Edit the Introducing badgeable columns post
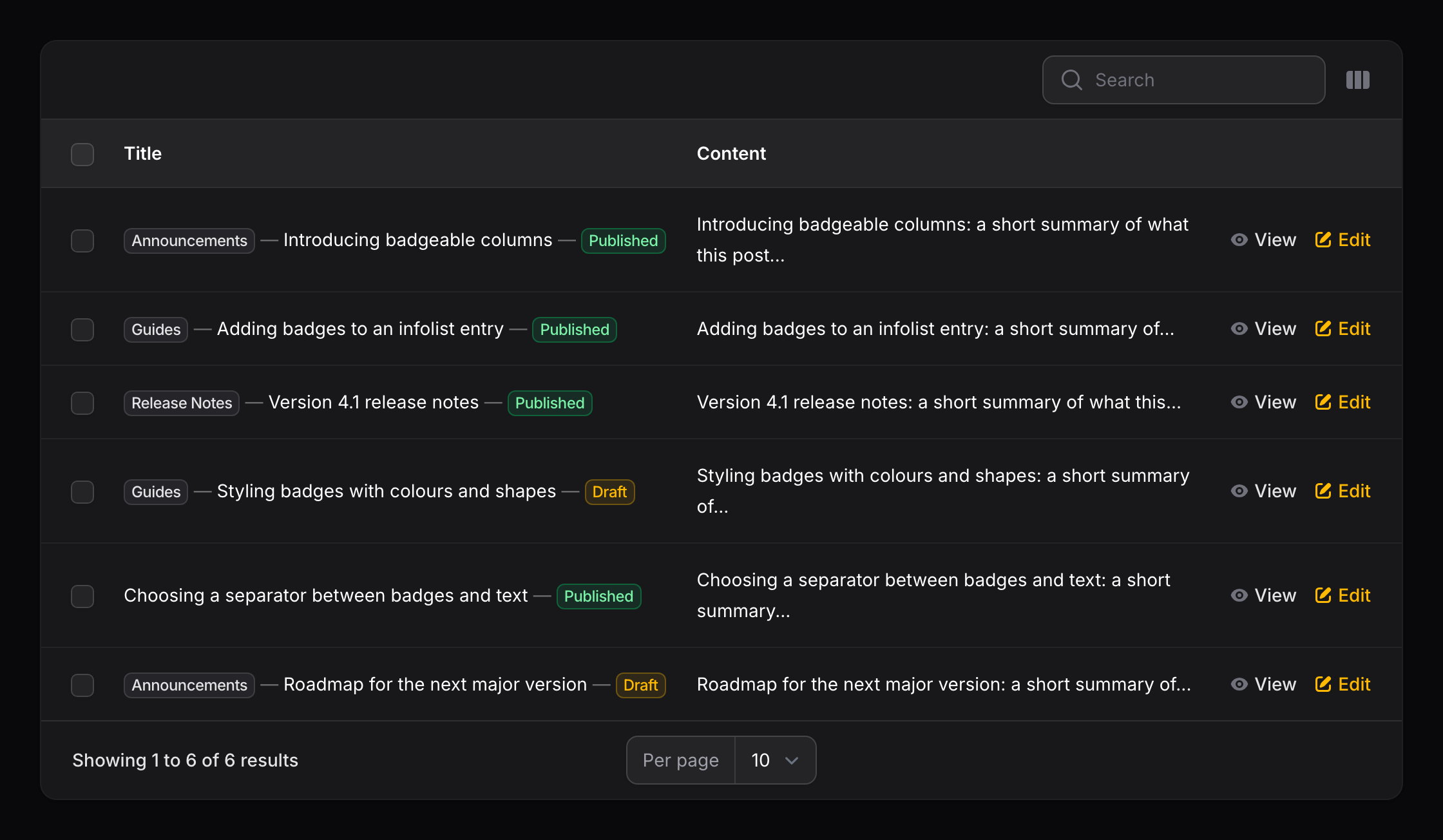Viewport: 1443px width, 840px height. [x=1343, y=240]
